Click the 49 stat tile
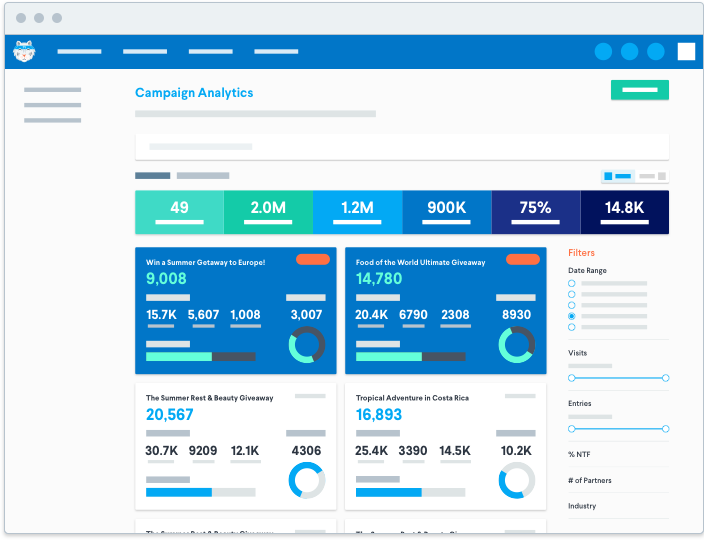Screen dimensions: 704x540 coord(179,212)
